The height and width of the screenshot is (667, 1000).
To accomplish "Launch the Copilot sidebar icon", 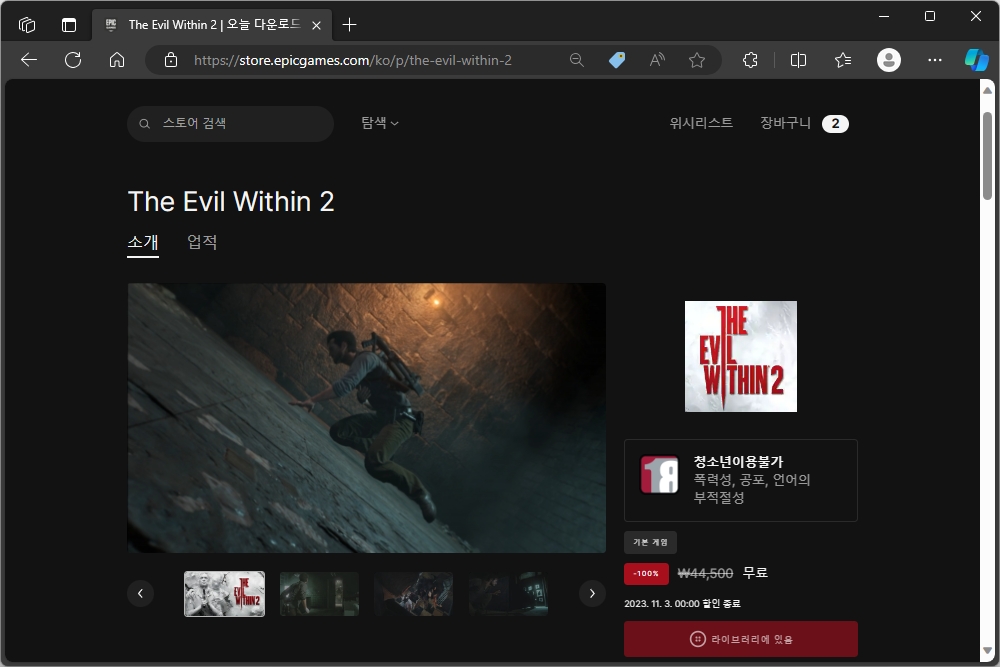I will [976, 60].
